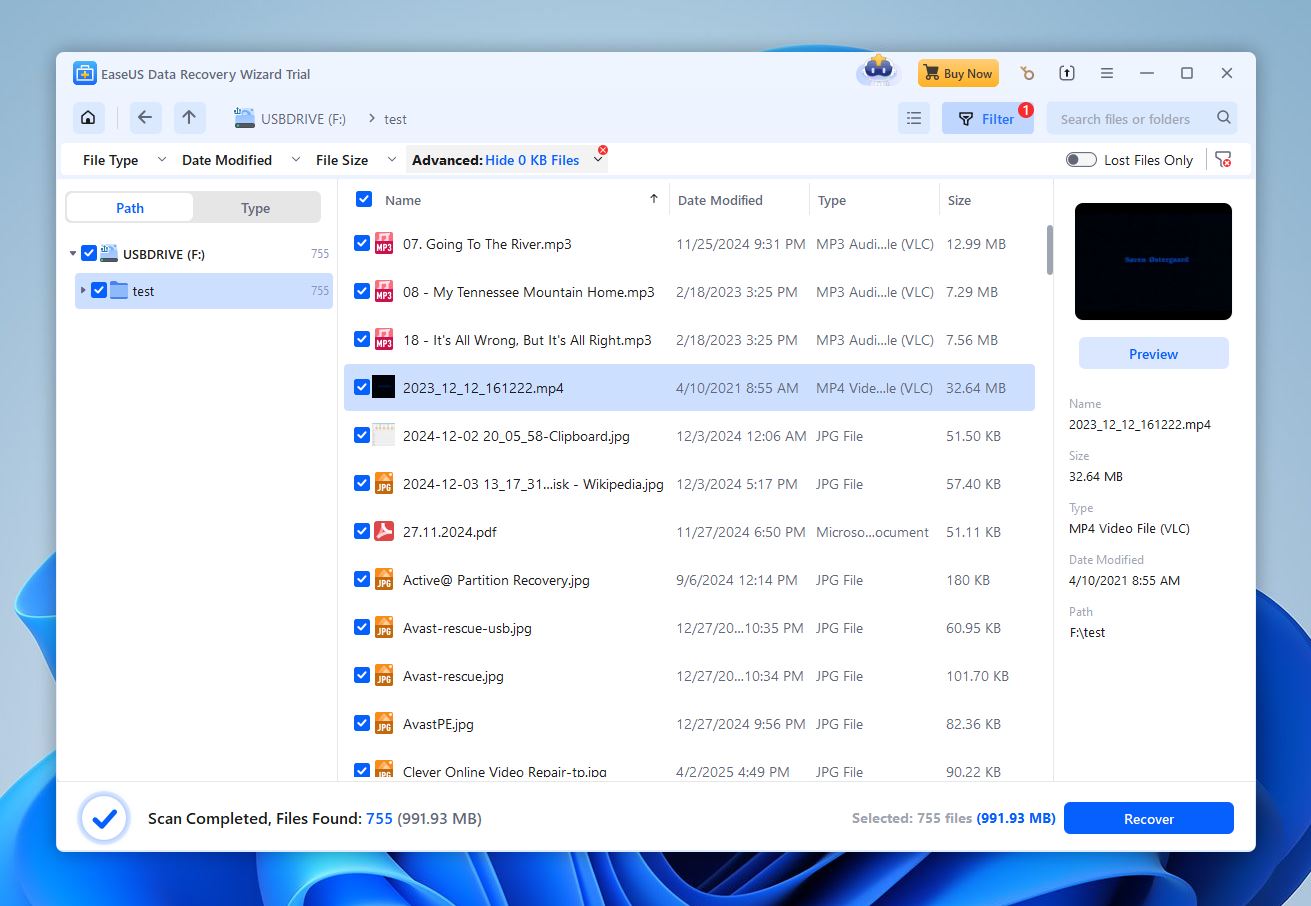Navigate back using the left arrow icon
The height and width of the screenshot is (906, 1311).
(145, 117)
